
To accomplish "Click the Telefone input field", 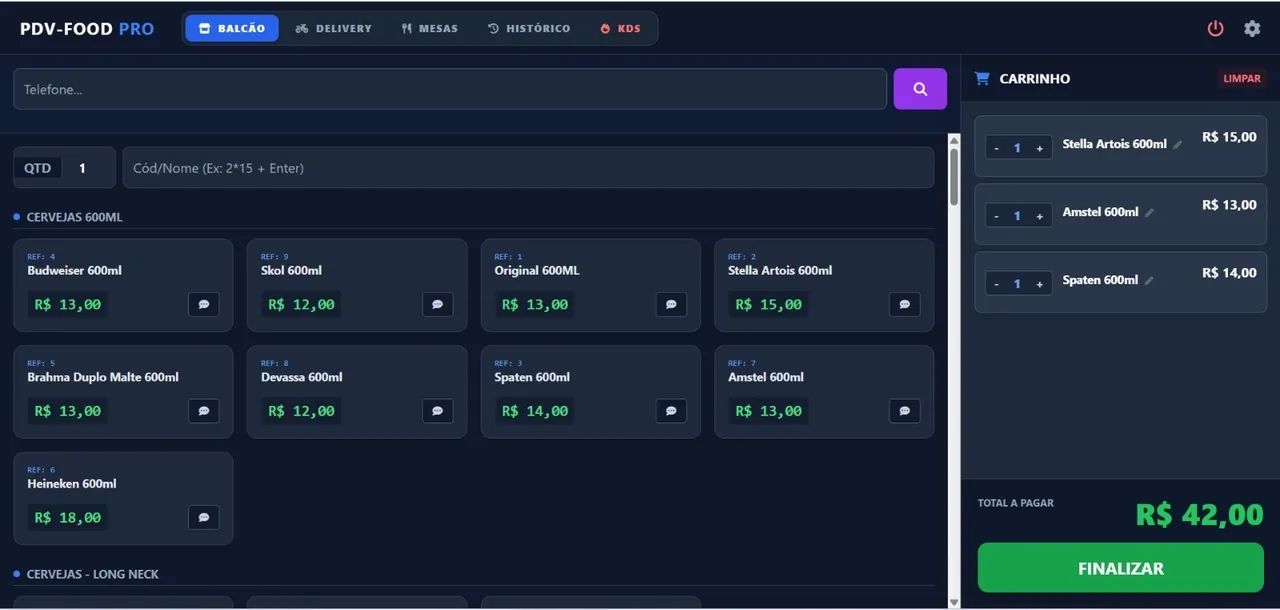I will click(x=450, y=89).
